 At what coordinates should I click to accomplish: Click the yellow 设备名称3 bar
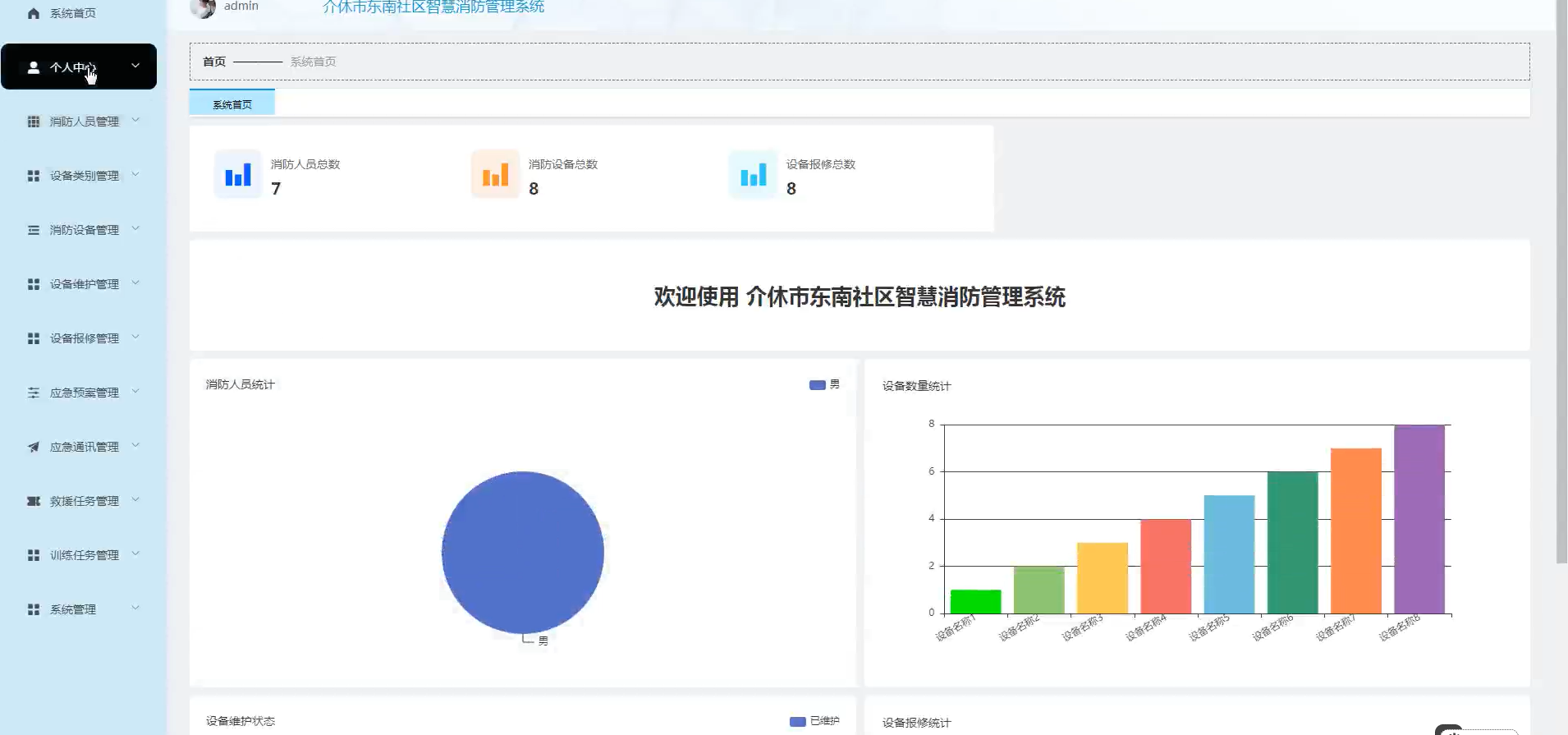(1103, 578)
